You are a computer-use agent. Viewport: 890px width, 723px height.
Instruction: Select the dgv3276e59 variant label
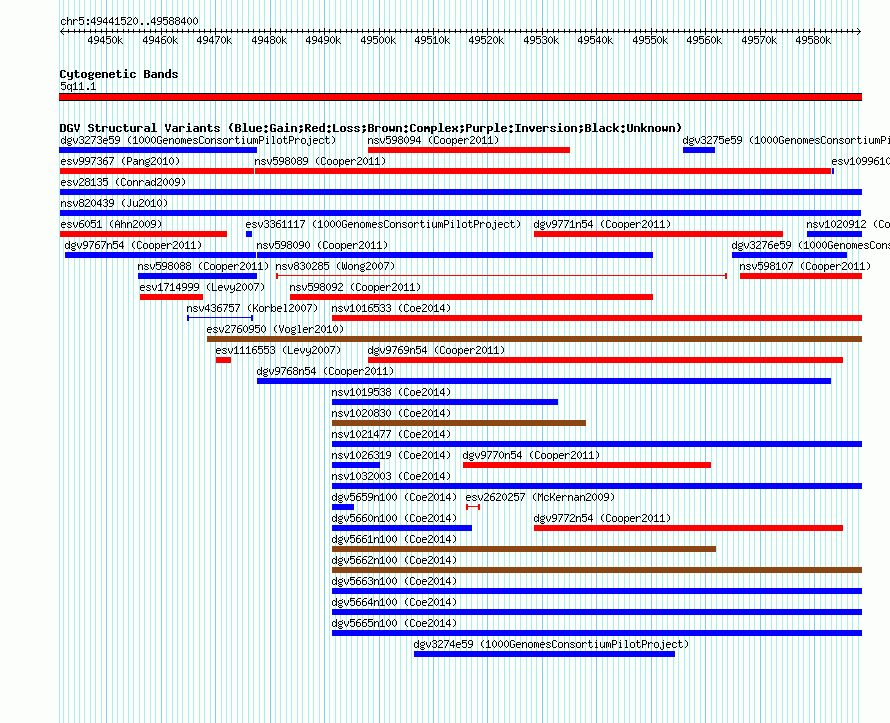tap(811, 245)
